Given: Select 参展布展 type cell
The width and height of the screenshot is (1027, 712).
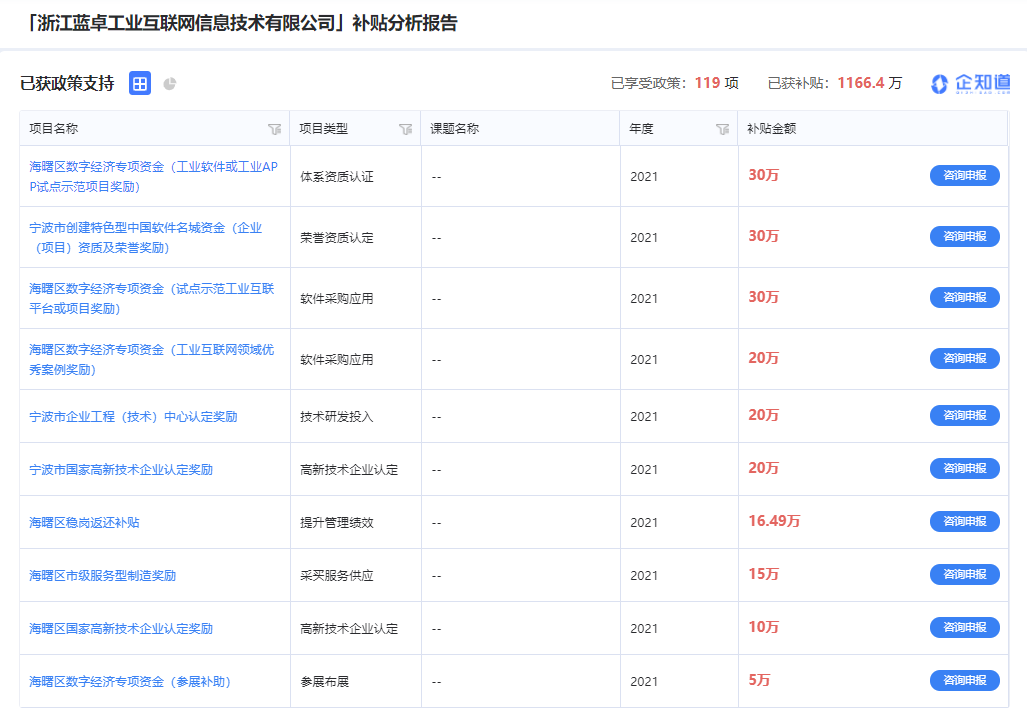Looking at the screenshot, I should pos(324,682).
